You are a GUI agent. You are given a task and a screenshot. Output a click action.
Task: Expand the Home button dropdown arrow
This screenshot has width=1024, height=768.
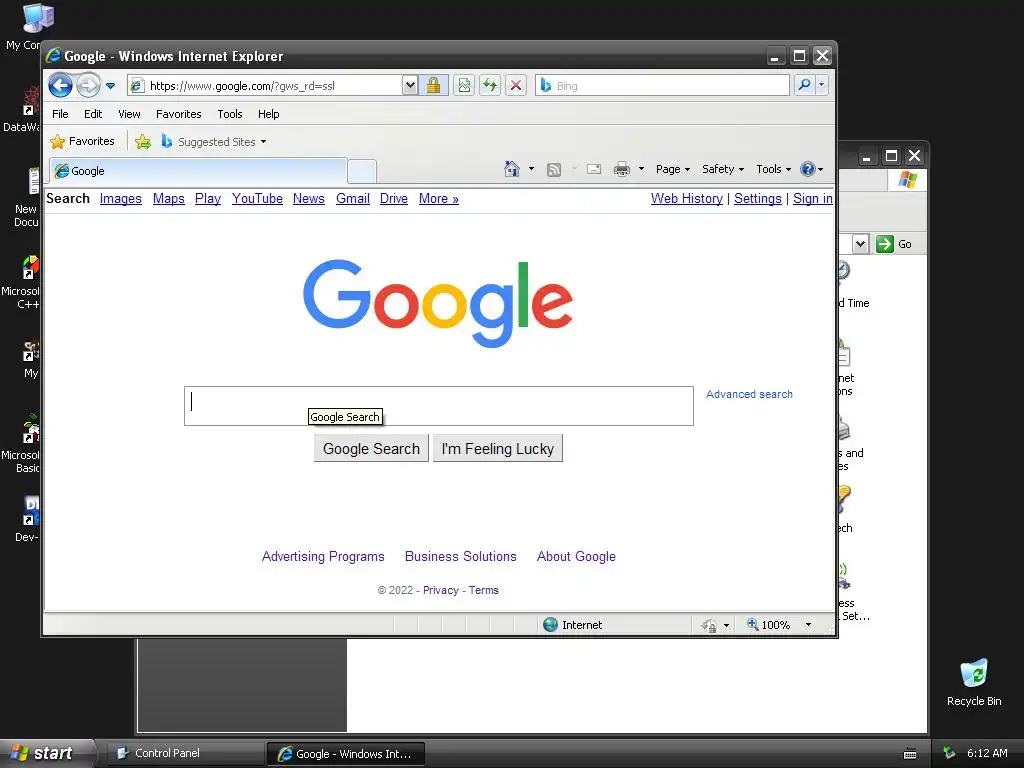pyautogui.click(x=531, y=169)
